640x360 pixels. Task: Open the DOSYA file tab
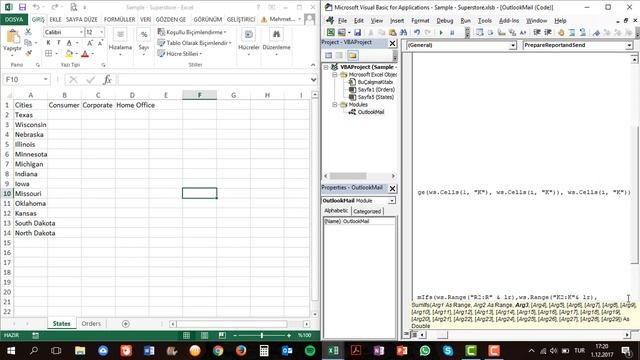[14, 19]
